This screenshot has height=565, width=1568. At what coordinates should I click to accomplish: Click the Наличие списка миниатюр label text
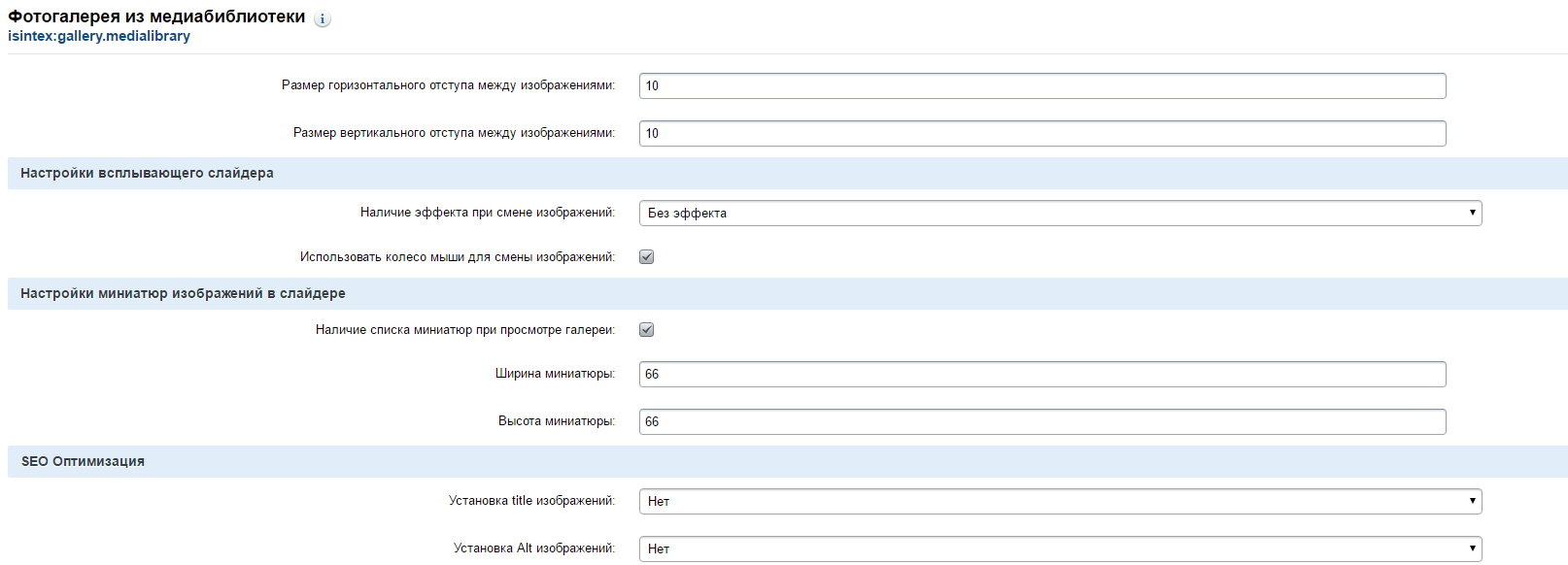[x=465, y=330]
